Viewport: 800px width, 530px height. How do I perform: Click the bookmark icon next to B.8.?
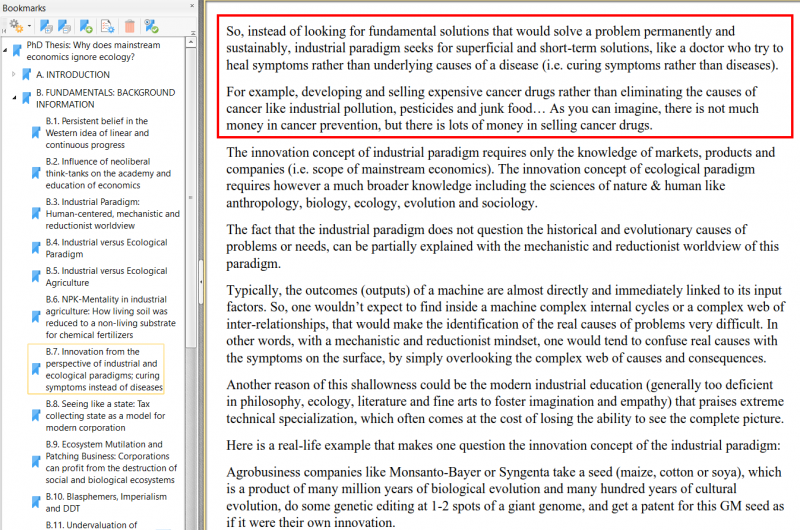point(36,415)
